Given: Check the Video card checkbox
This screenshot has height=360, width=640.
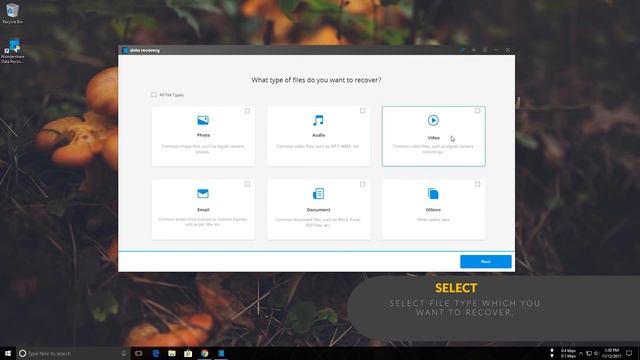Looking at the screenshot, I should tap(478, 111).
